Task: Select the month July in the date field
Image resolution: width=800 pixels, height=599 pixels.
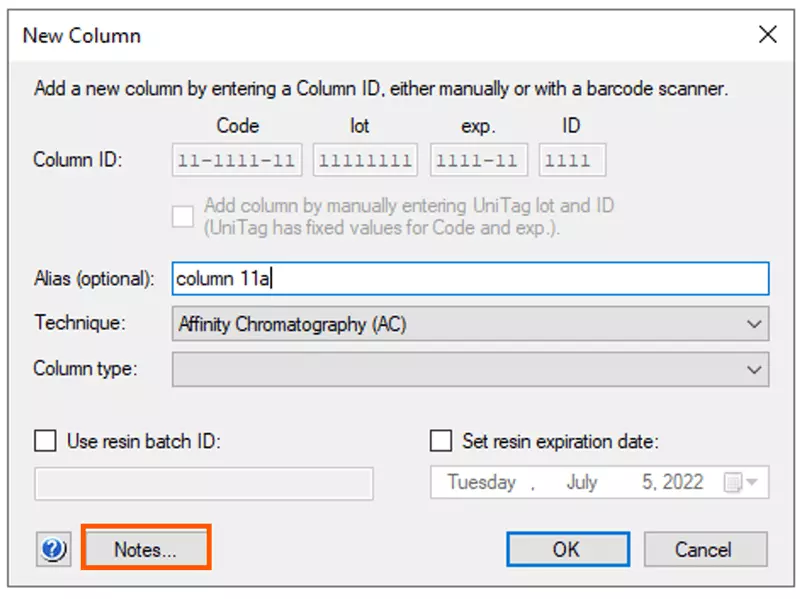Action: (x=581, y=483)
